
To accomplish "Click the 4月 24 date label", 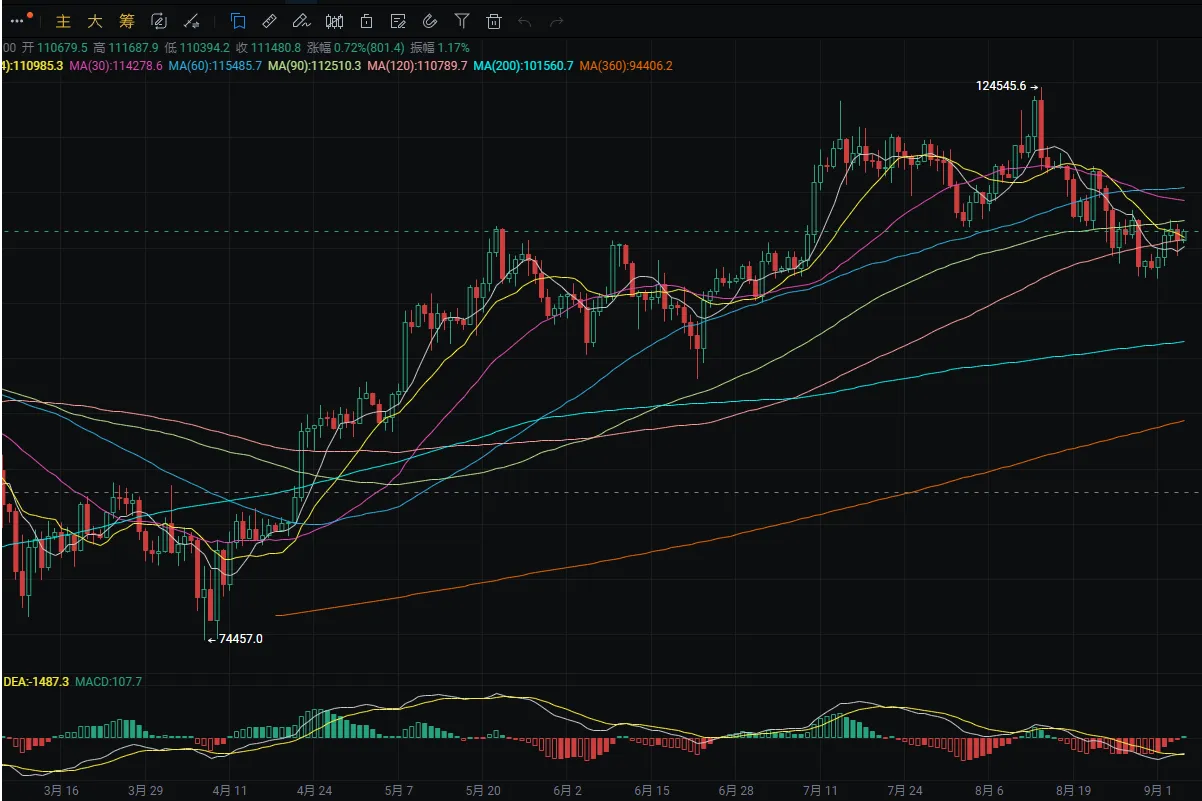I will click(314, 791).
